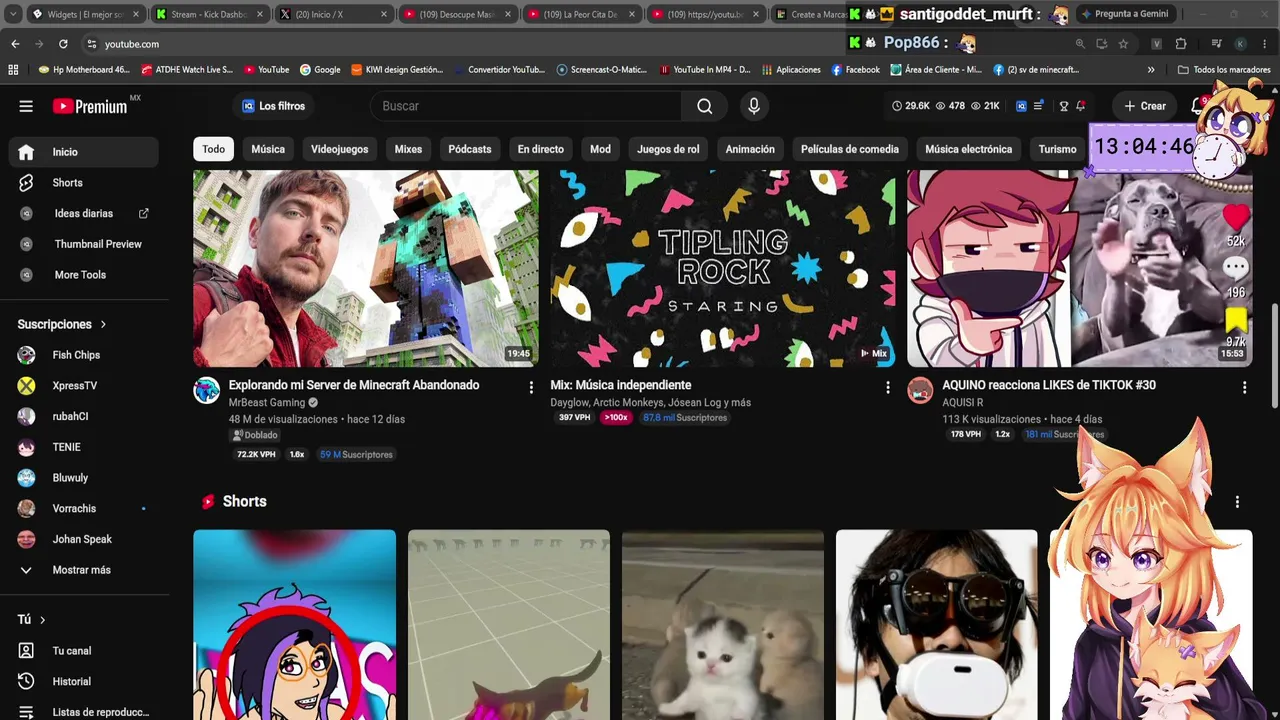Open the Facebook bookmark
Image resolution: width=1280 pixels, height=720 pixels.
(855, 70)
